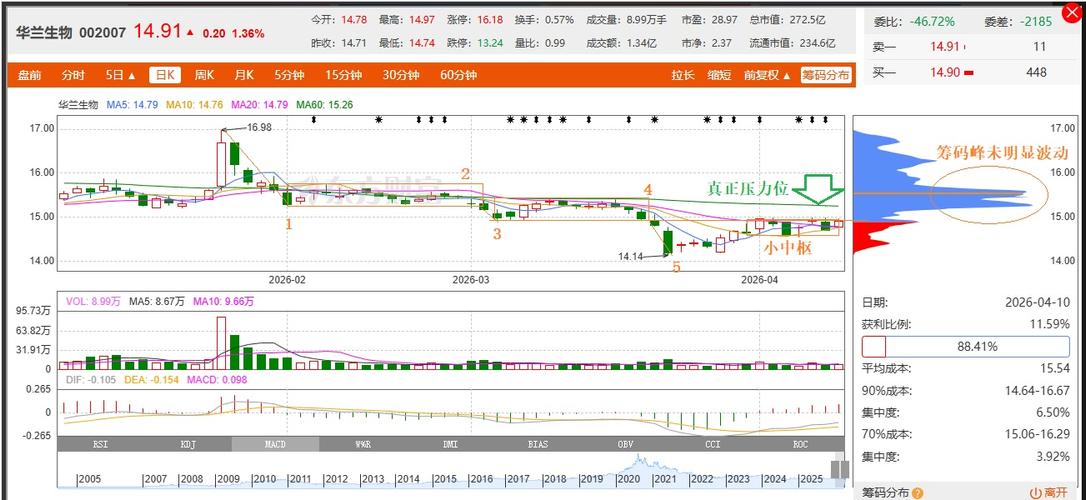This screenshot has height=500, width=1086.
Task: Select the ROC indicator tab
Action: click(801, 444)
